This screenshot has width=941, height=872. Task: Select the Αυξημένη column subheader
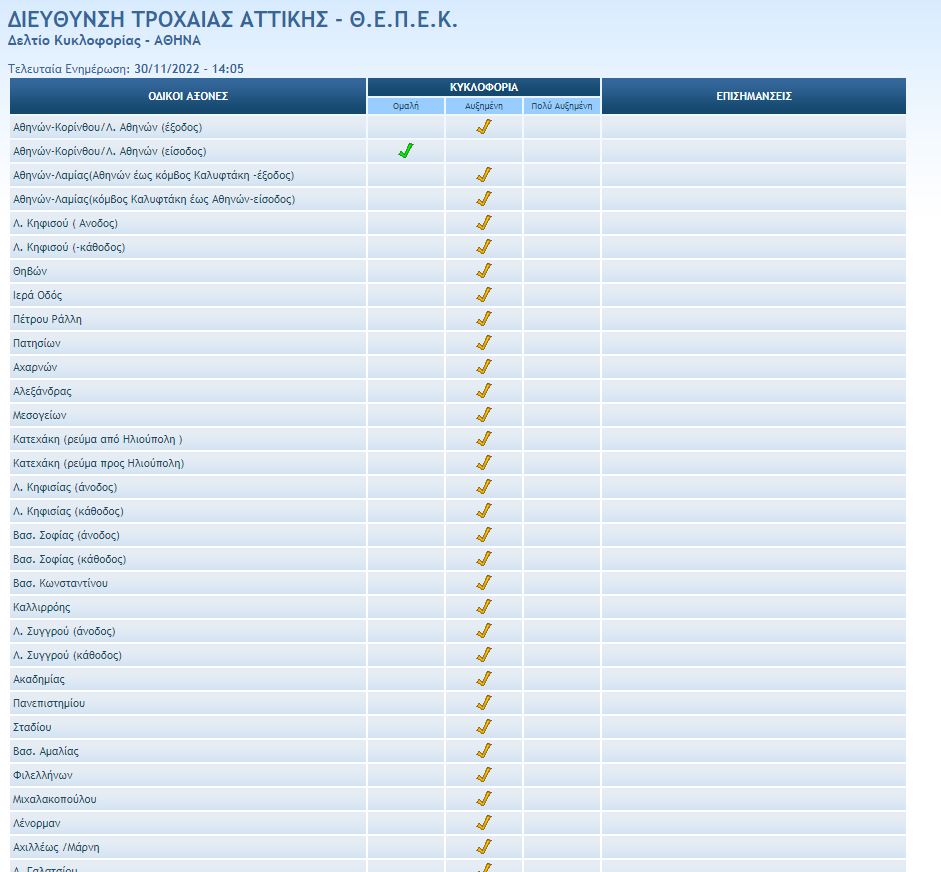(484, 105)
